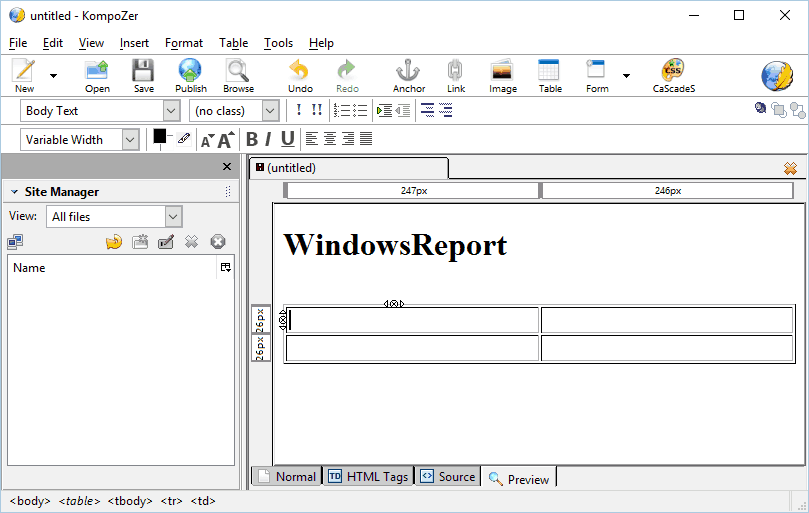Open the Edit menu

click(x=53, y=43)
